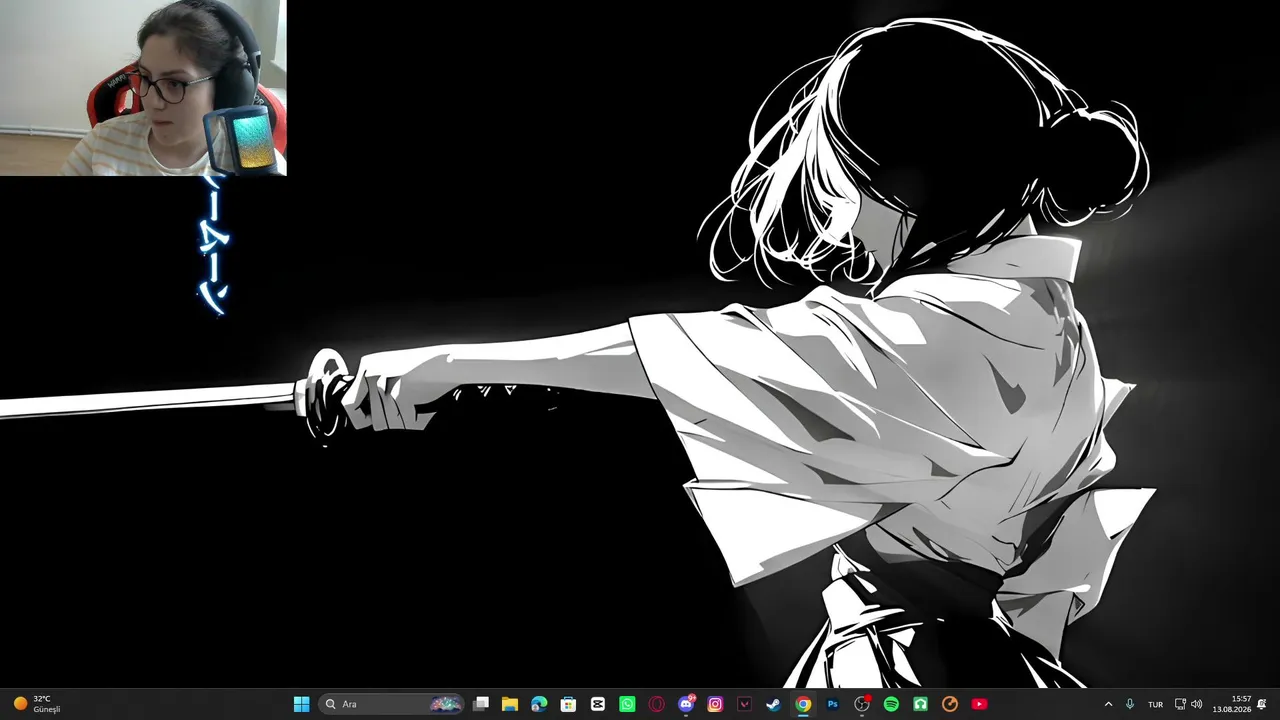Open the clock and calendar showing 15:57
This screenshot has height=720, width=1280.
click(x=1232, y=704)
